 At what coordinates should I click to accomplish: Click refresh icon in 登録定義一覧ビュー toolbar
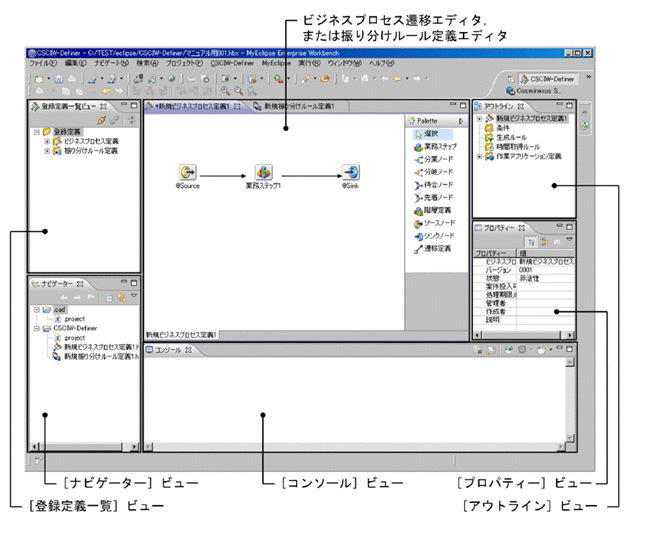(132, 120)
